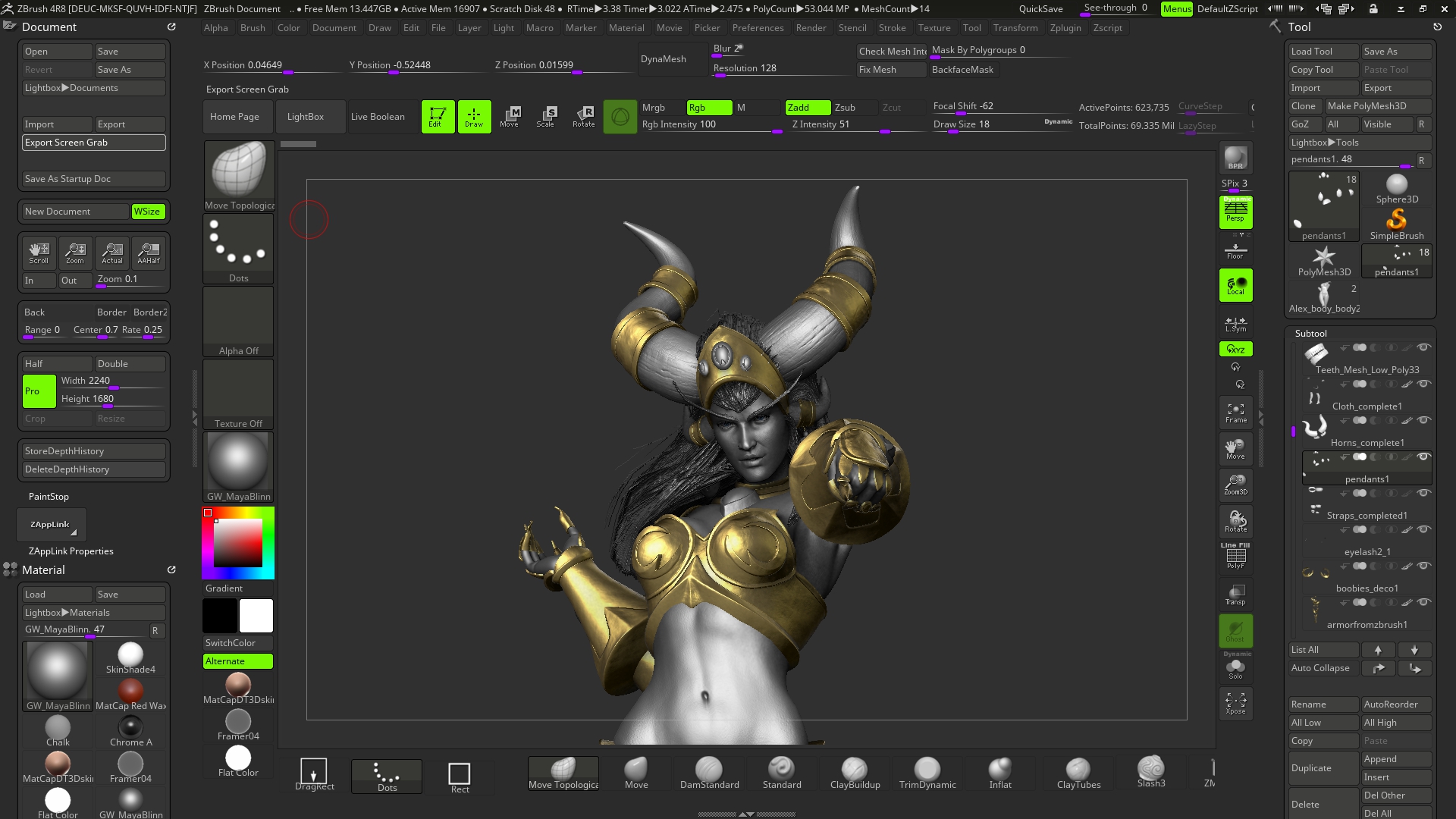This screenshot has height=819, width=1456.
Task: Expand ZAppLink Properties section
Action: click(71, 551)
